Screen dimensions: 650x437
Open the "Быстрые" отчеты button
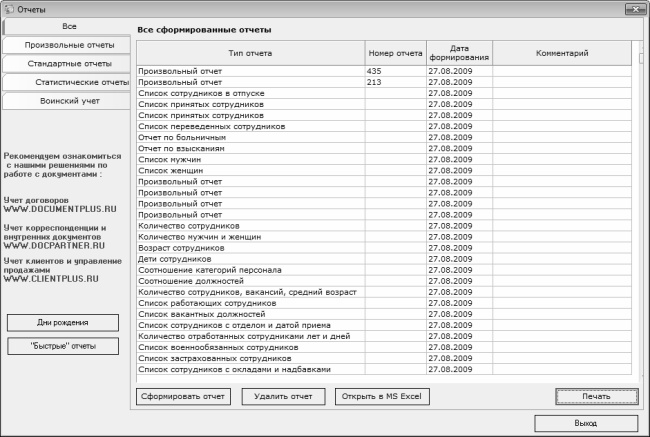coord(62,346)
